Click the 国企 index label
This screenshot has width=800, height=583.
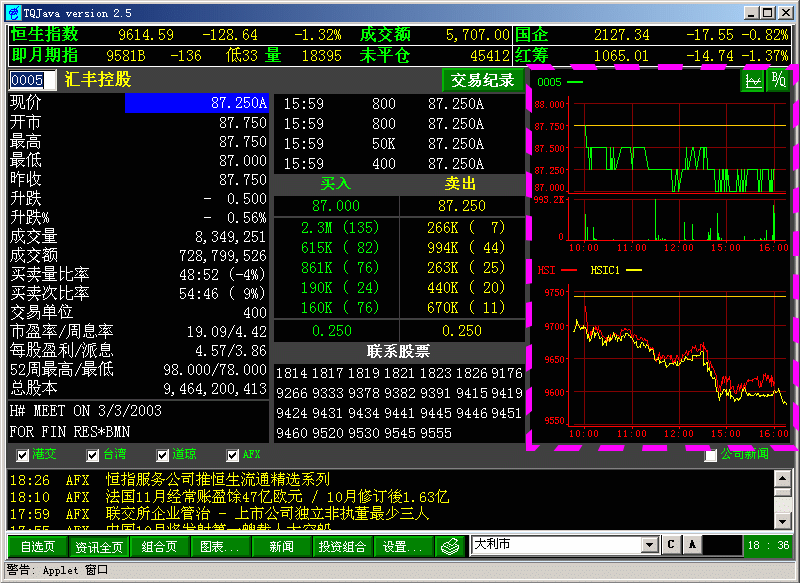532,34
